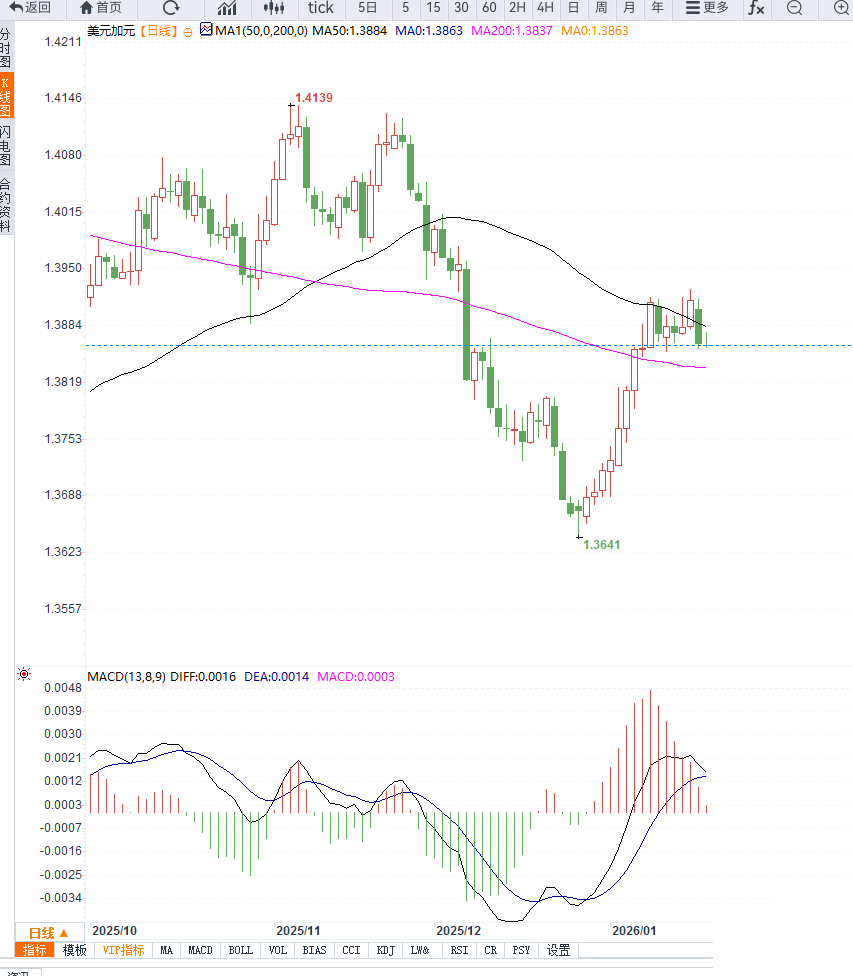
Task: Click the 返回 back arrow button
Action: (x=30, y=8)
